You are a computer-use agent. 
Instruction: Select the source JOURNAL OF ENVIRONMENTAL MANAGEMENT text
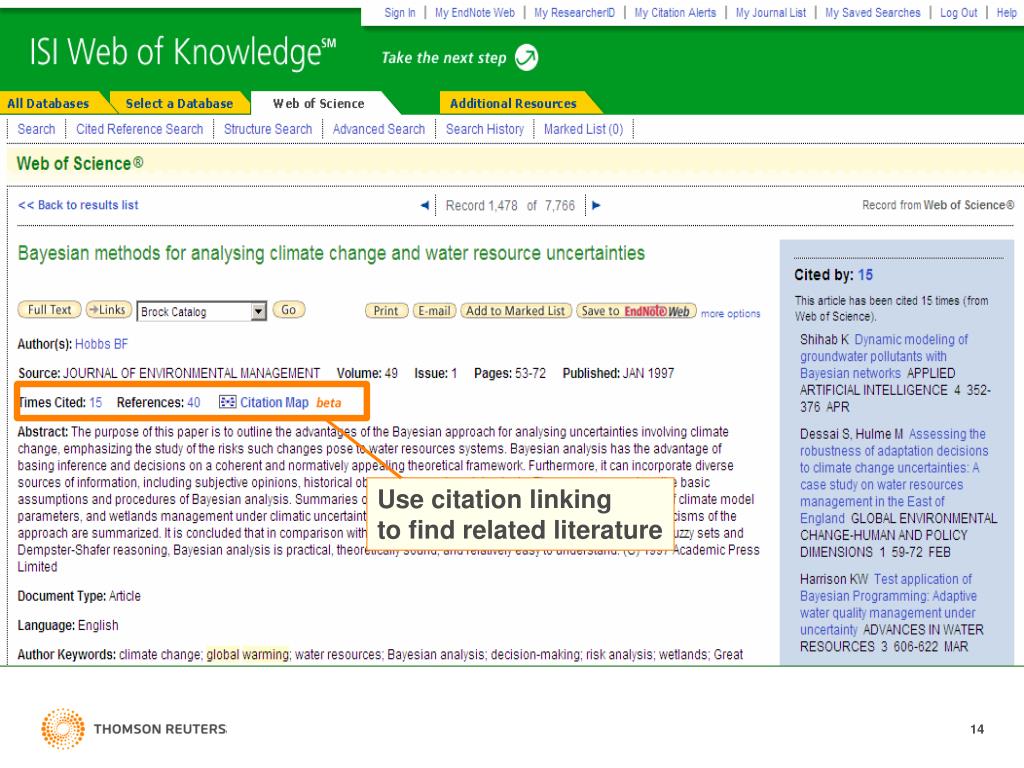coord(191,374)
